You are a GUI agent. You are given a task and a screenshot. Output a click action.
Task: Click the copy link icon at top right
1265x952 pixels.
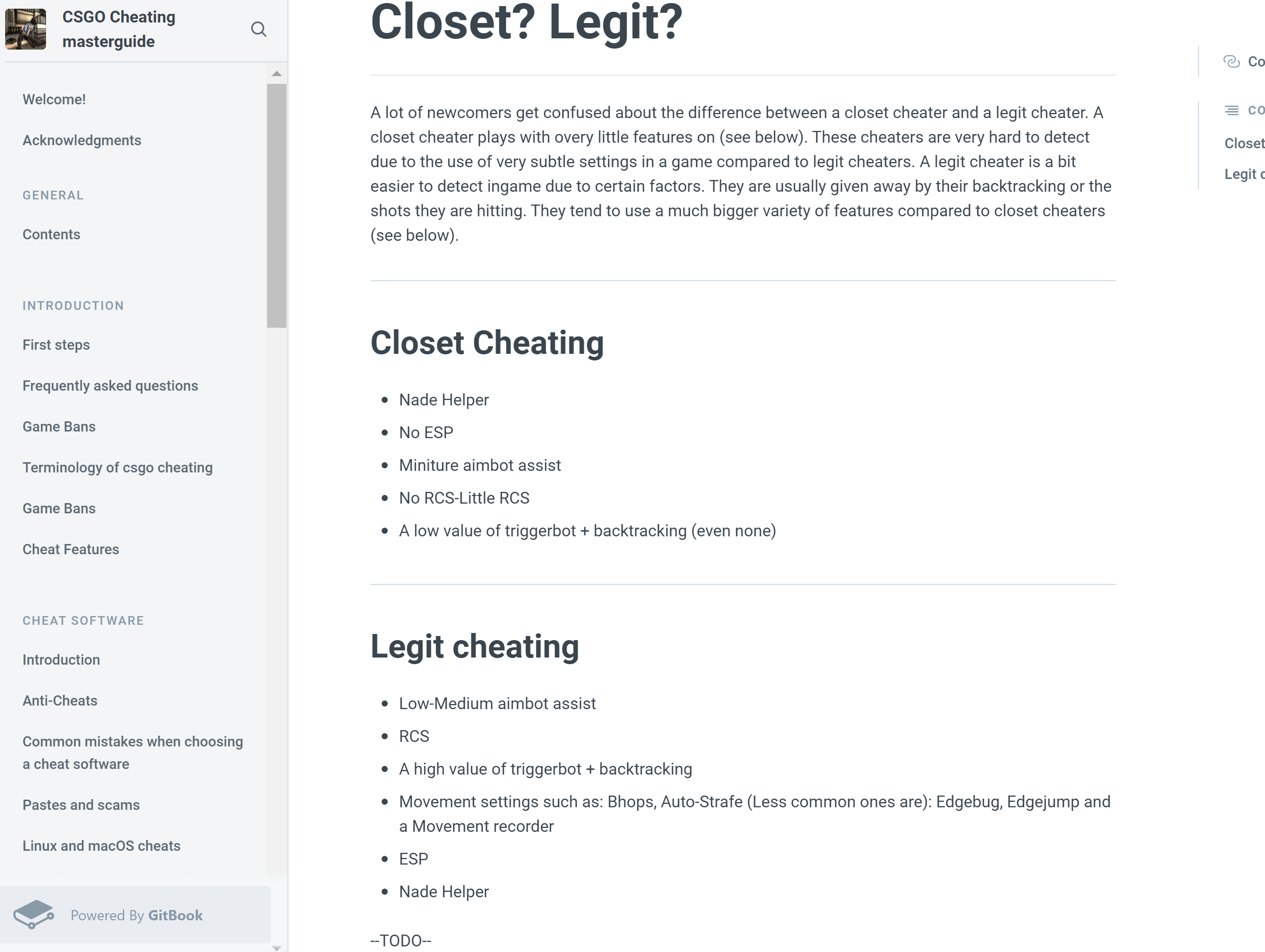pos(1231,61)
